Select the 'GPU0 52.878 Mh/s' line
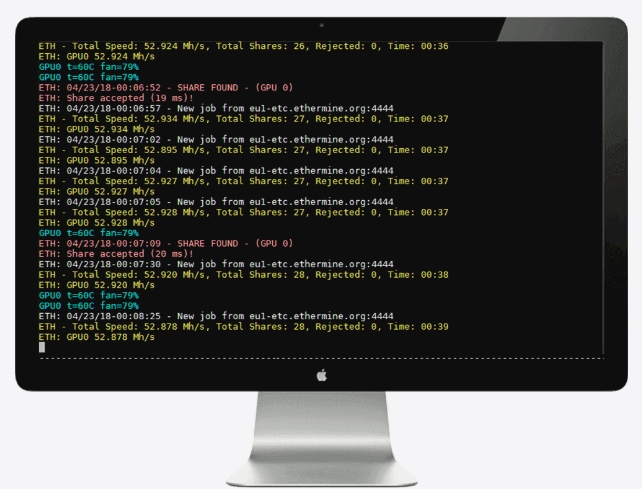Viewport: 642px width, 489px height. (96, 337)
